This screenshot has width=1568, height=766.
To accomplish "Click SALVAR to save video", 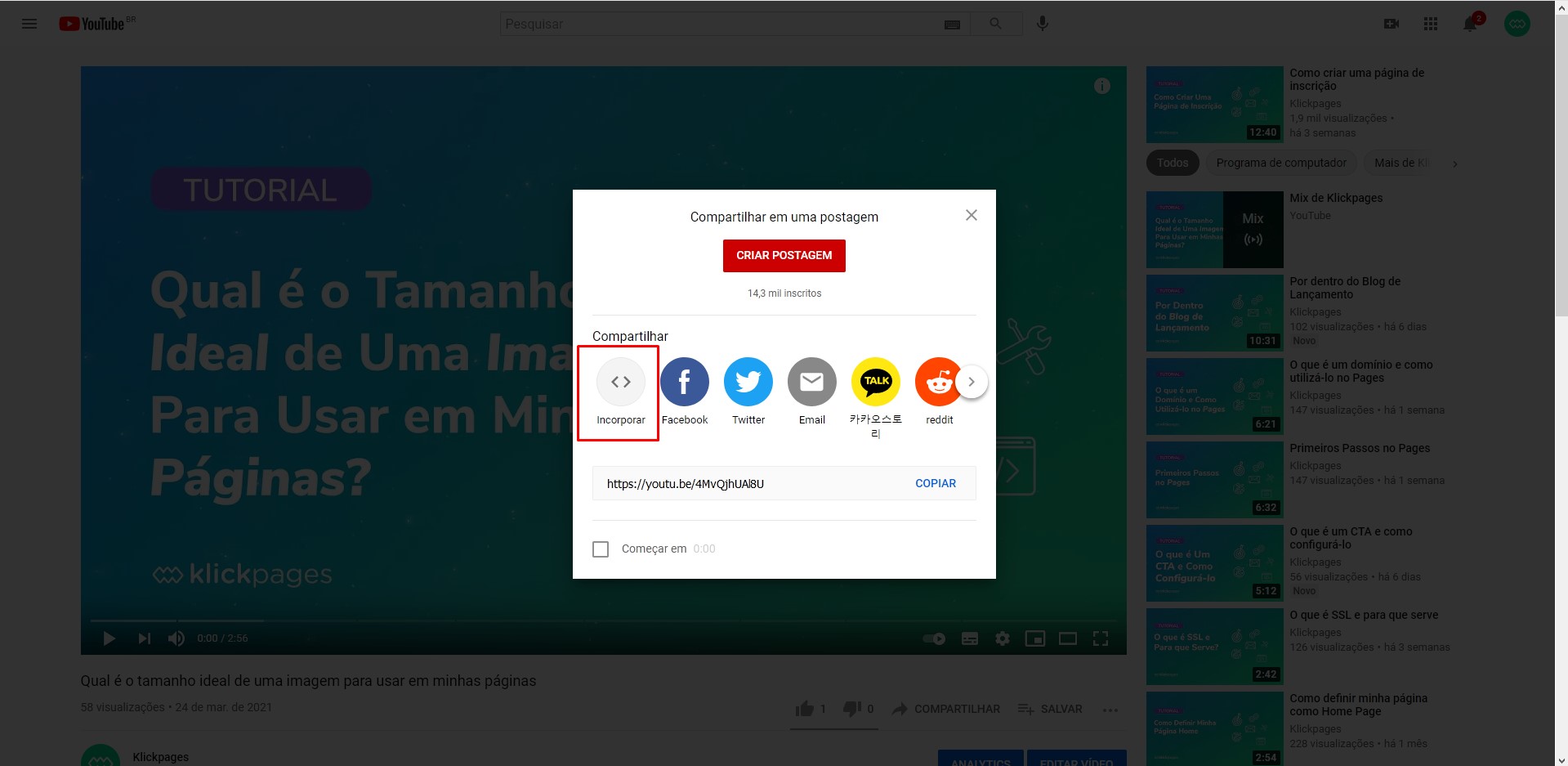I will click(x=1050, y=709).
